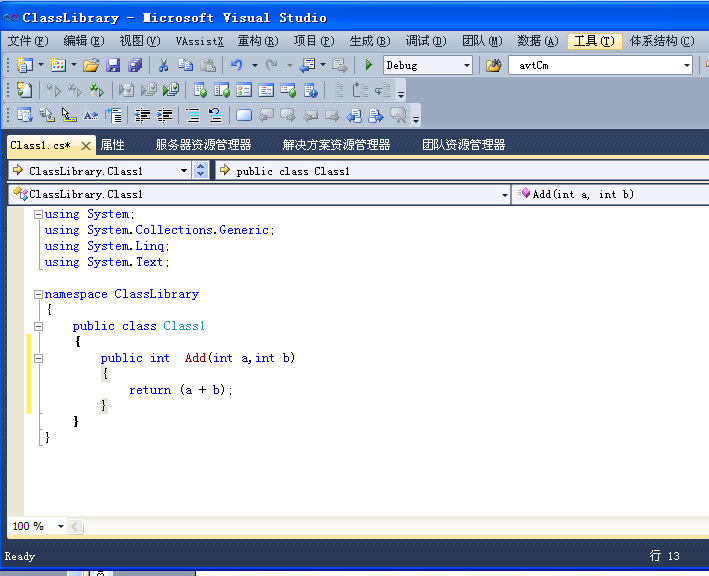
Task: Decrease line indent with the left-arrow icon
Action: tap(142, 115)
